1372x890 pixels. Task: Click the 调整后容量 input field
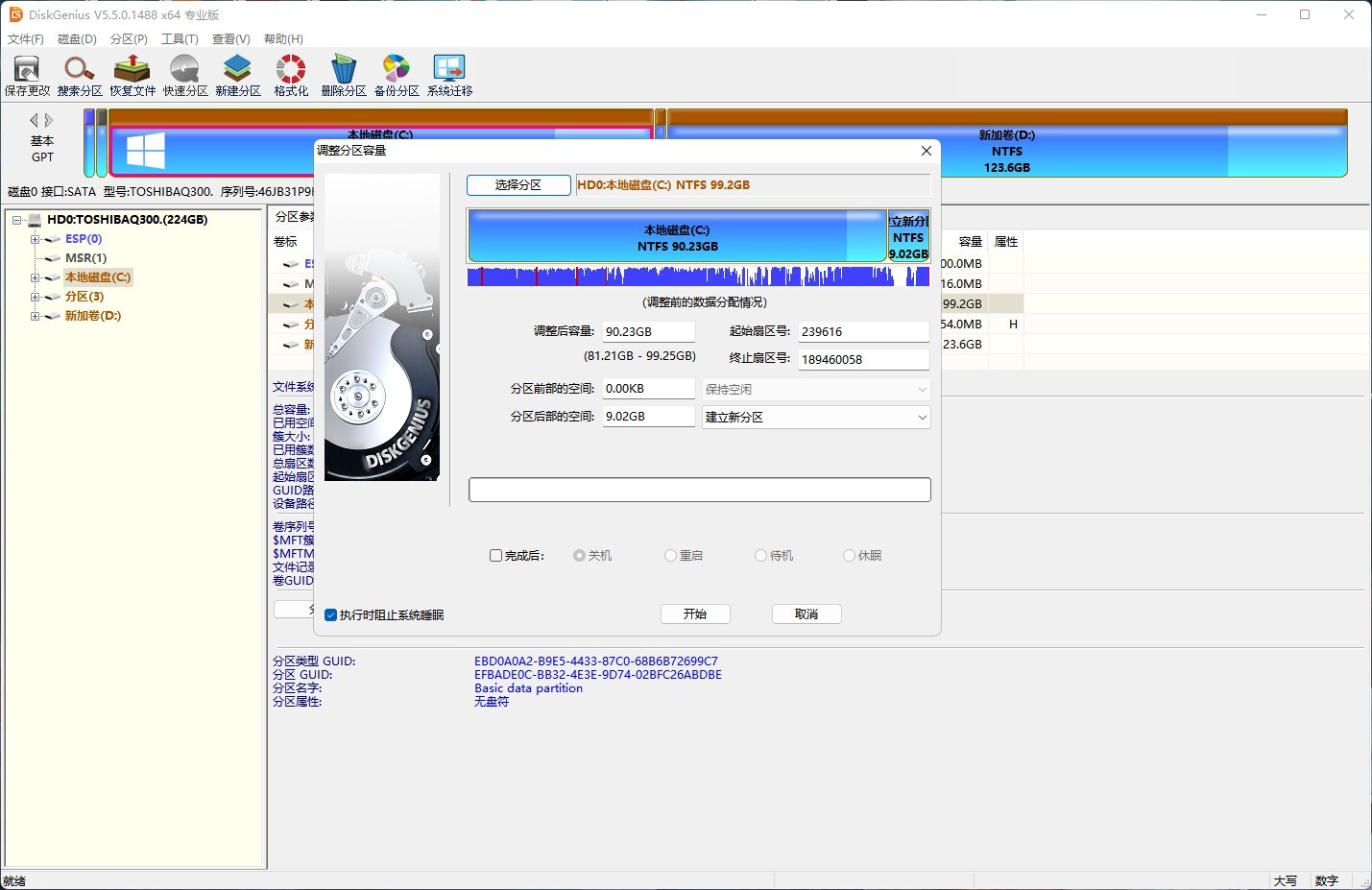[648, 332]
